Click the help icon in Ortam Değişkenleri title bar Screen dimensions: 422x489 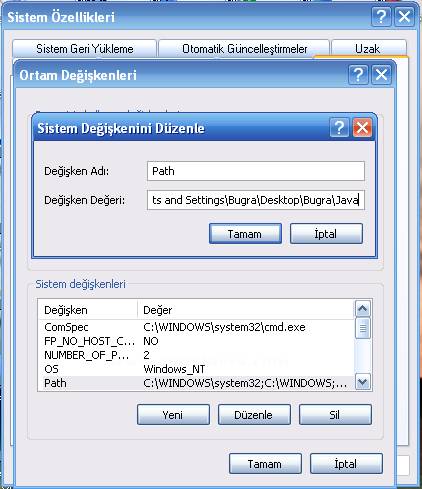(x=358, y=75)
